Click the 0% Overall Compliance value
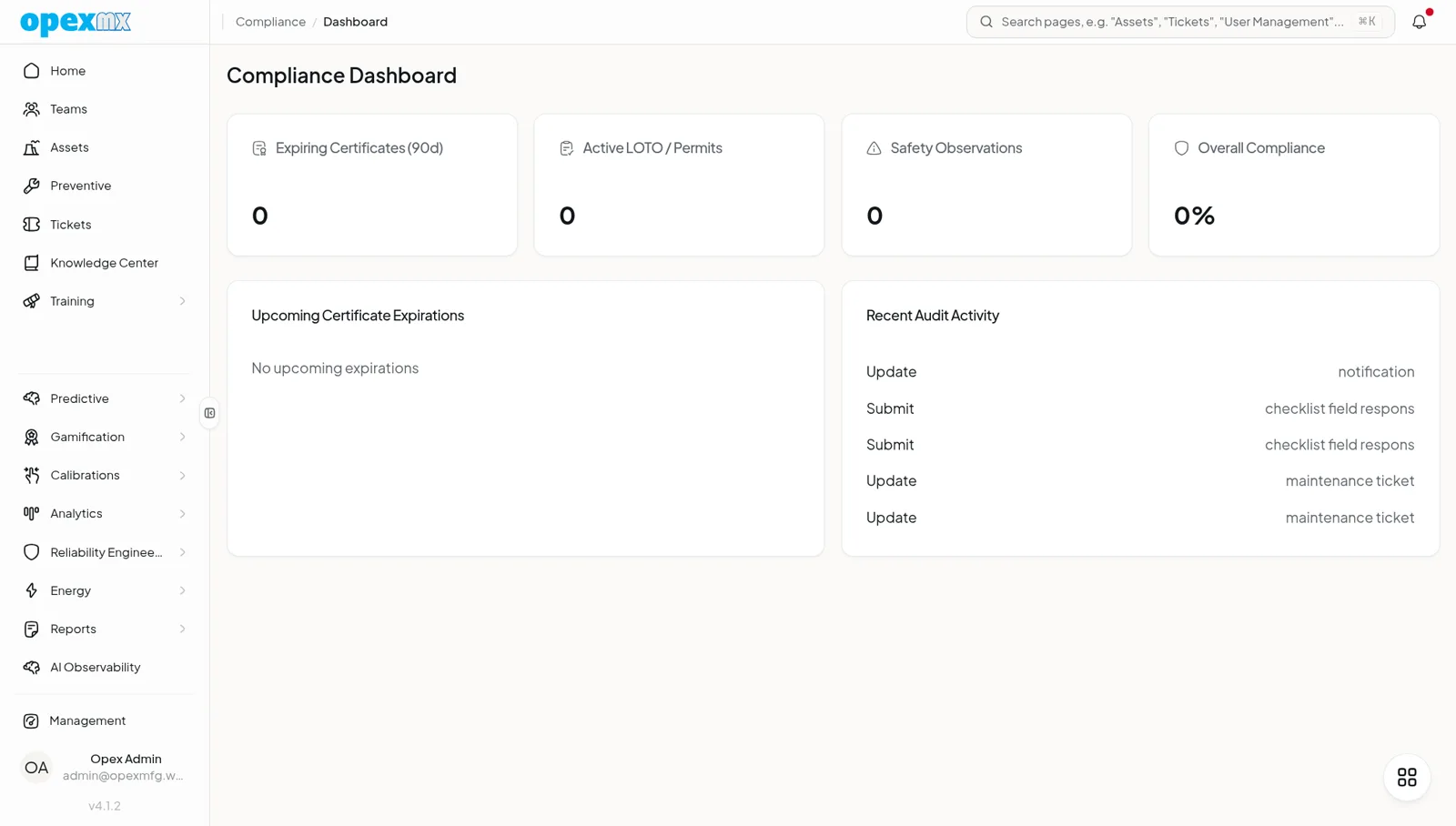The height and width of the screenshot is (826, 1456). (x=1194, y=216)
